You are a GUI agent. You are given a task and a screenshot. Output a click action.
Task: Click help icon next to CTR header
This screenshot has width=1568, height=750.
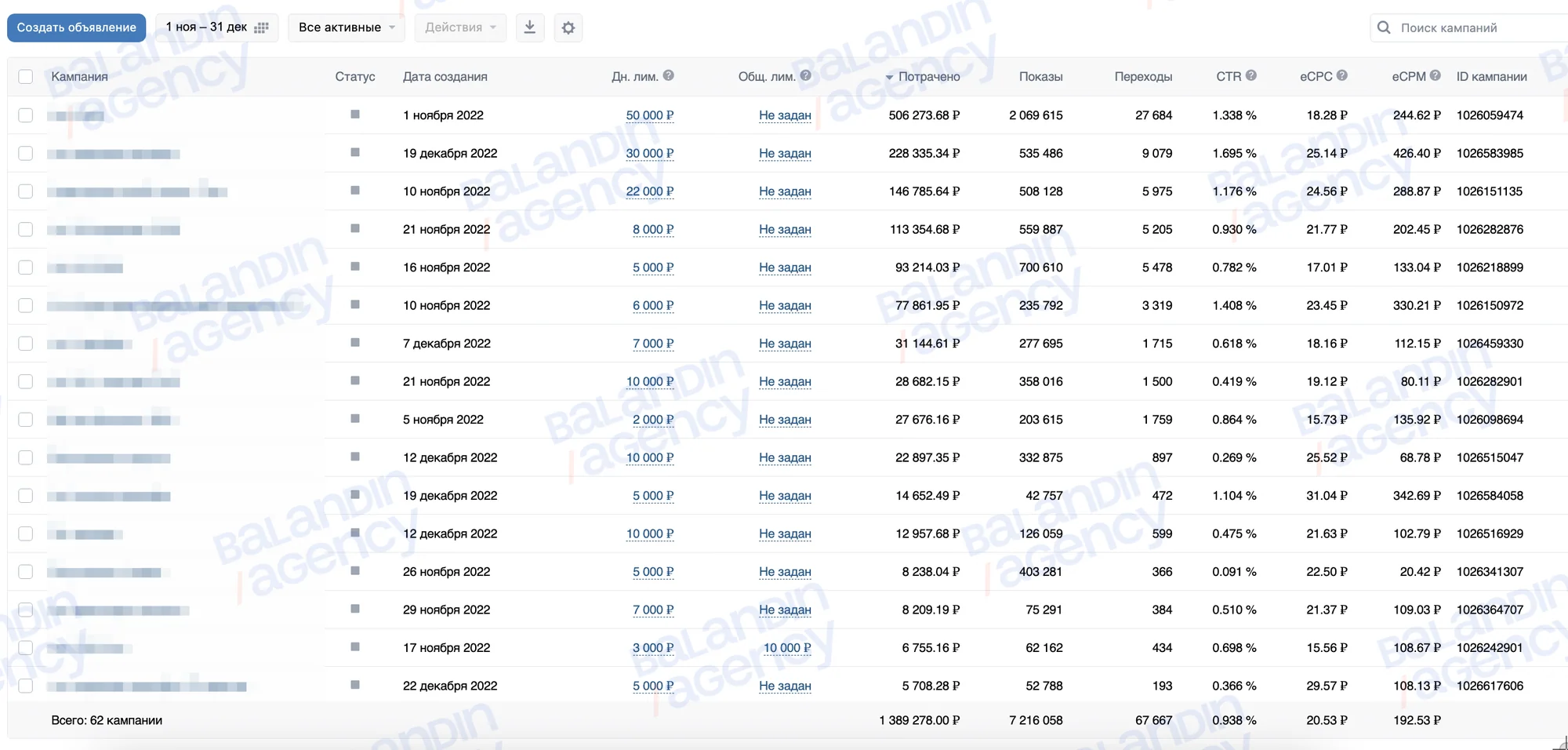pos(1251,75)
